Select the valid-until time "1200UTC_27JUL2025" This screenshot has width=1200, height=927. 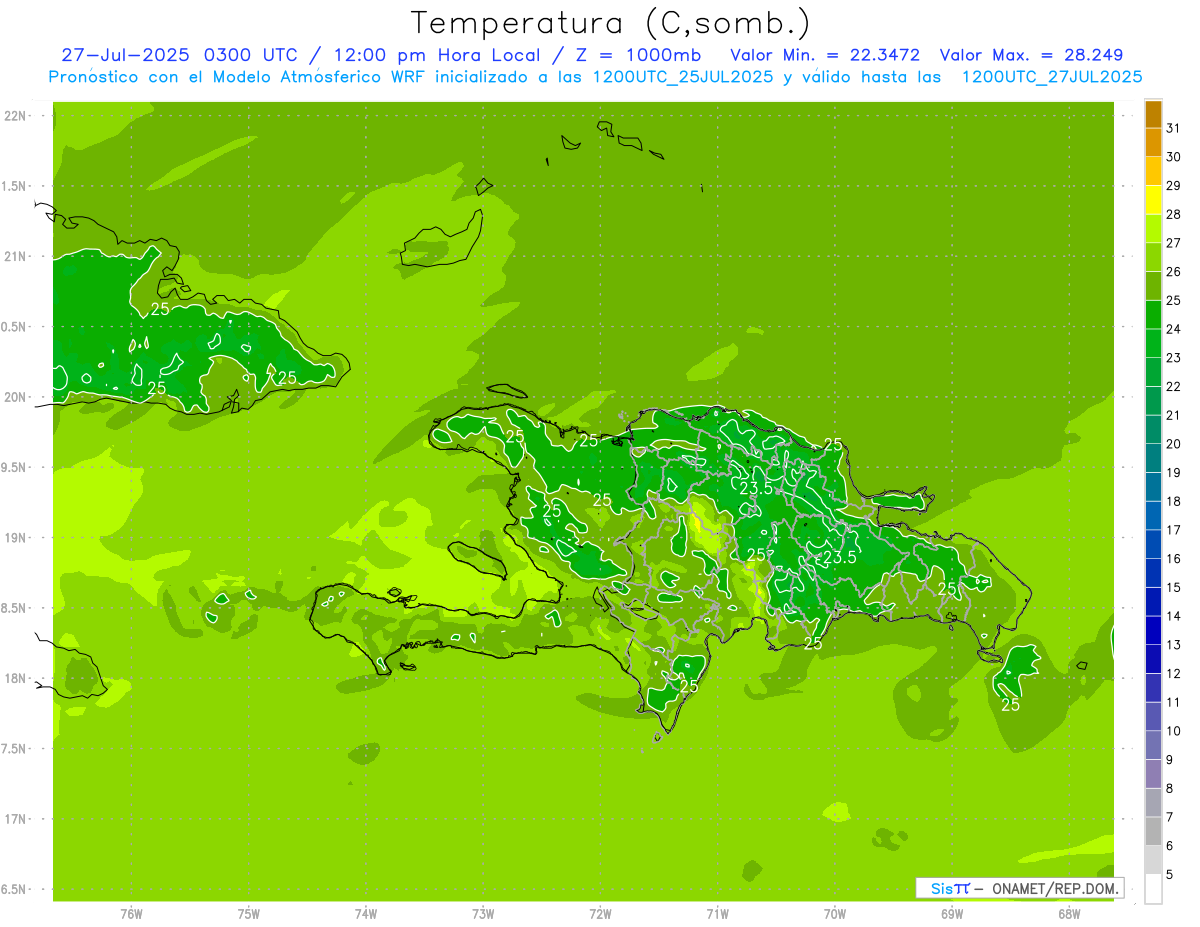1052,77
